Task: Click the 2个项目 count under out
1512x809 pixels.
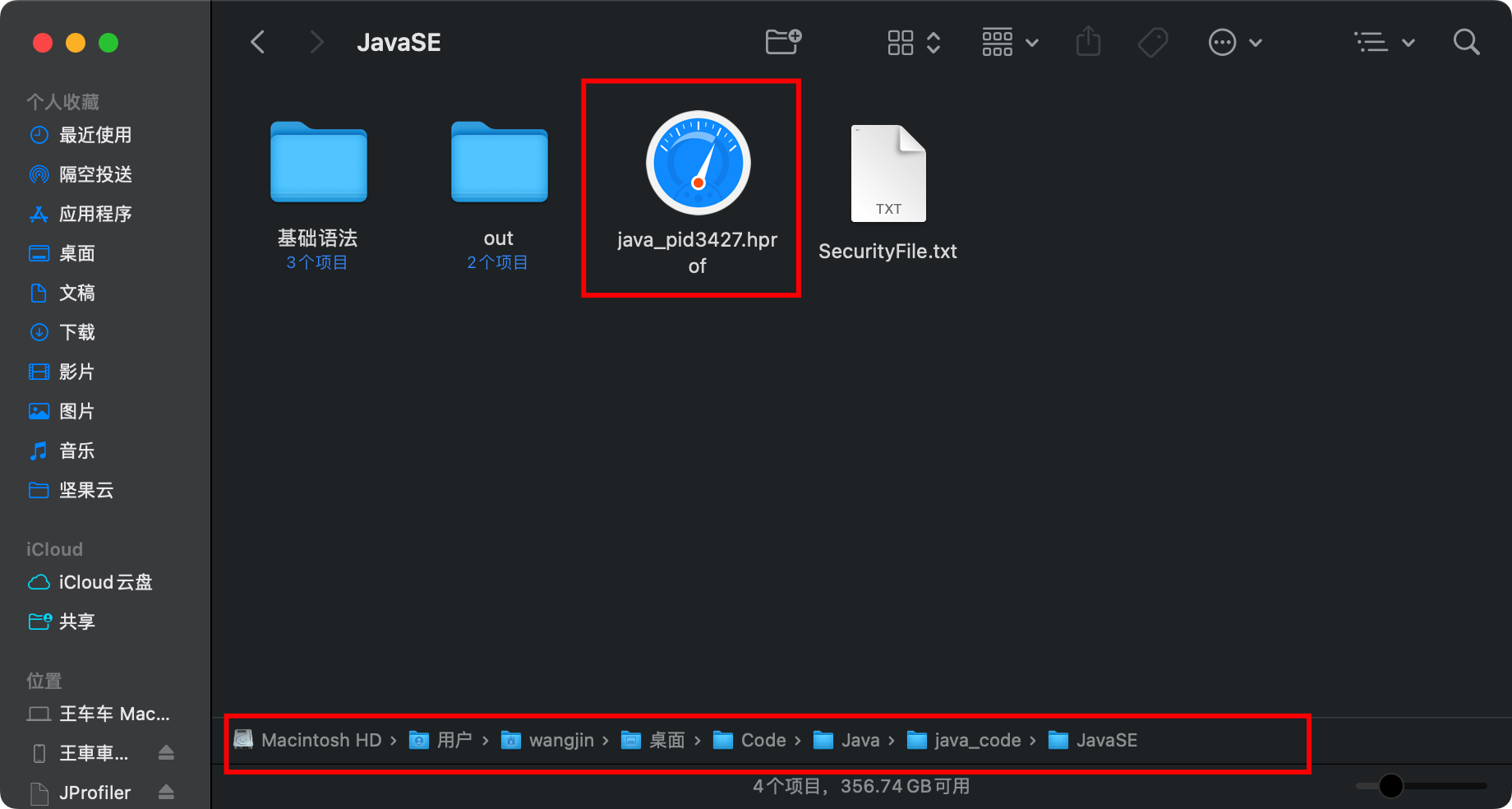Action: click(498, 262)
